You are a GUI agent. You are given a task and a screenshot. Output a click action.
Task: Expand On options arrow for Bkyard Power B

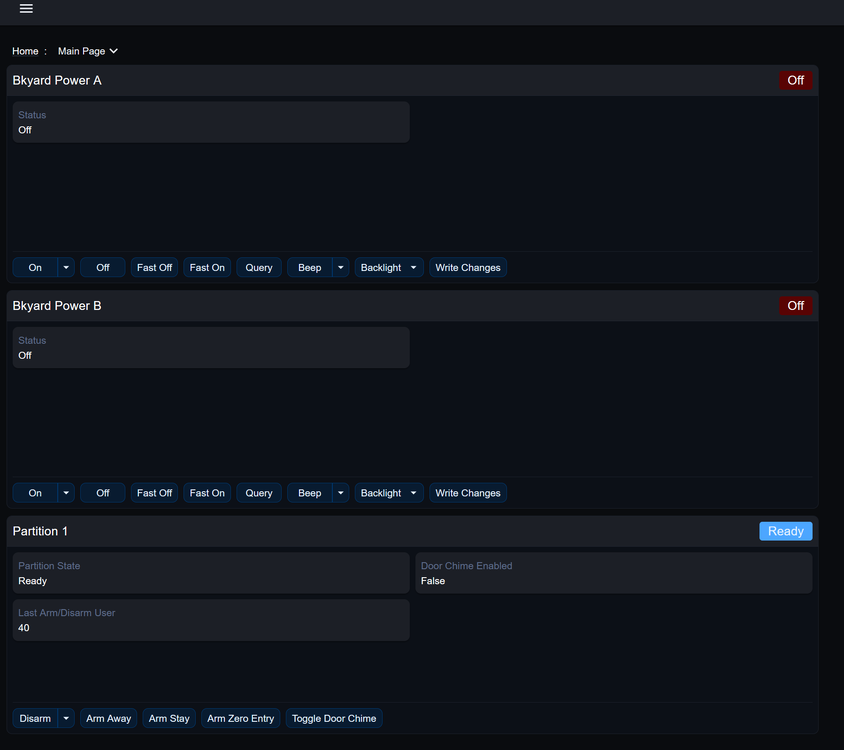pos(66,493)
